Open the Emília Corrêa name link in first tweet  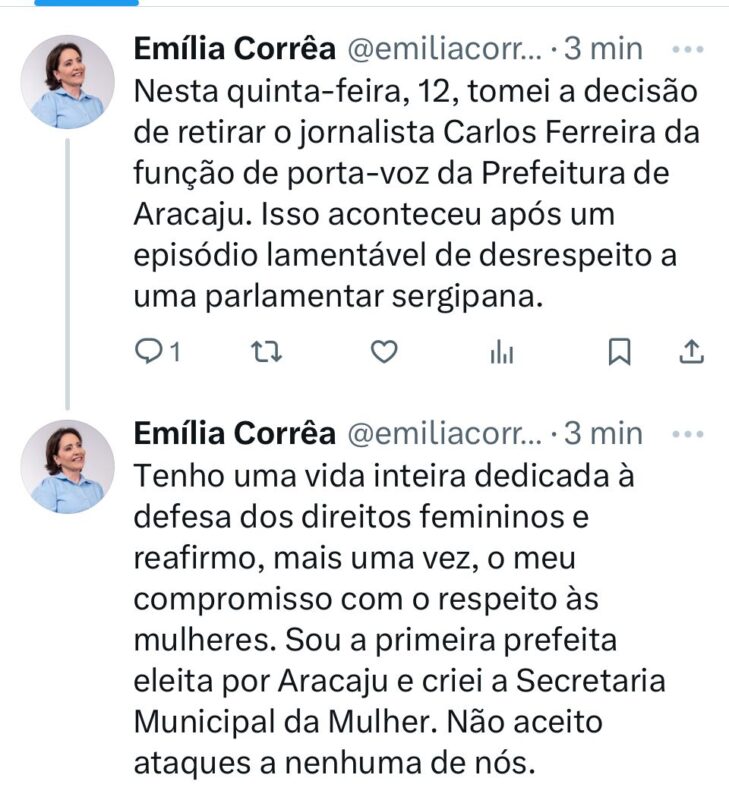(x=235, y=49)
